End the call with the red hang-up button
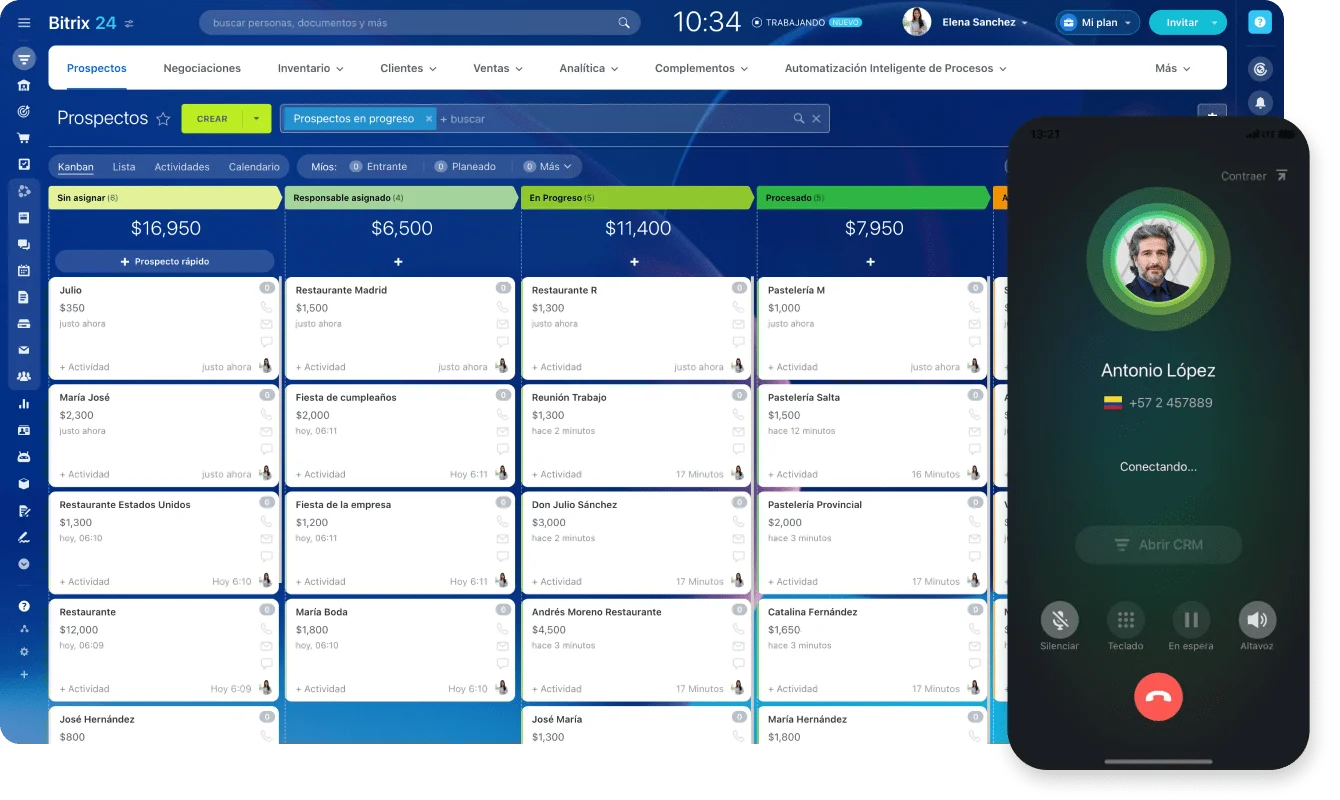Screen dimensions: 1340x800 pyautogui.click(x=1158, y=697)
